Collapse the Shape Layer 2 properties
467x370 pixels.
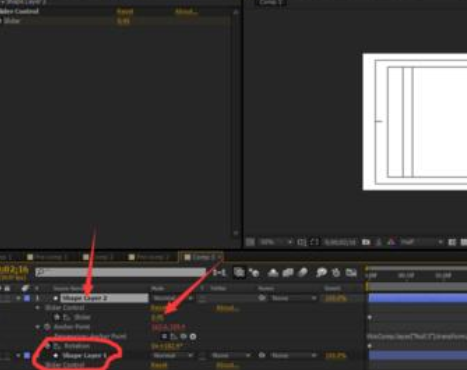[x=18, y=298]
